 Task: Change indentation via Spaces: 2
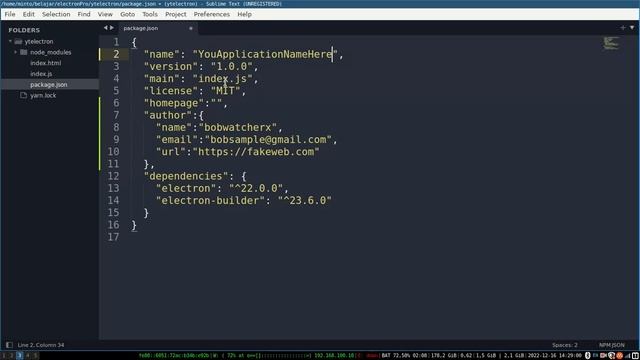(x=565, y=345)
